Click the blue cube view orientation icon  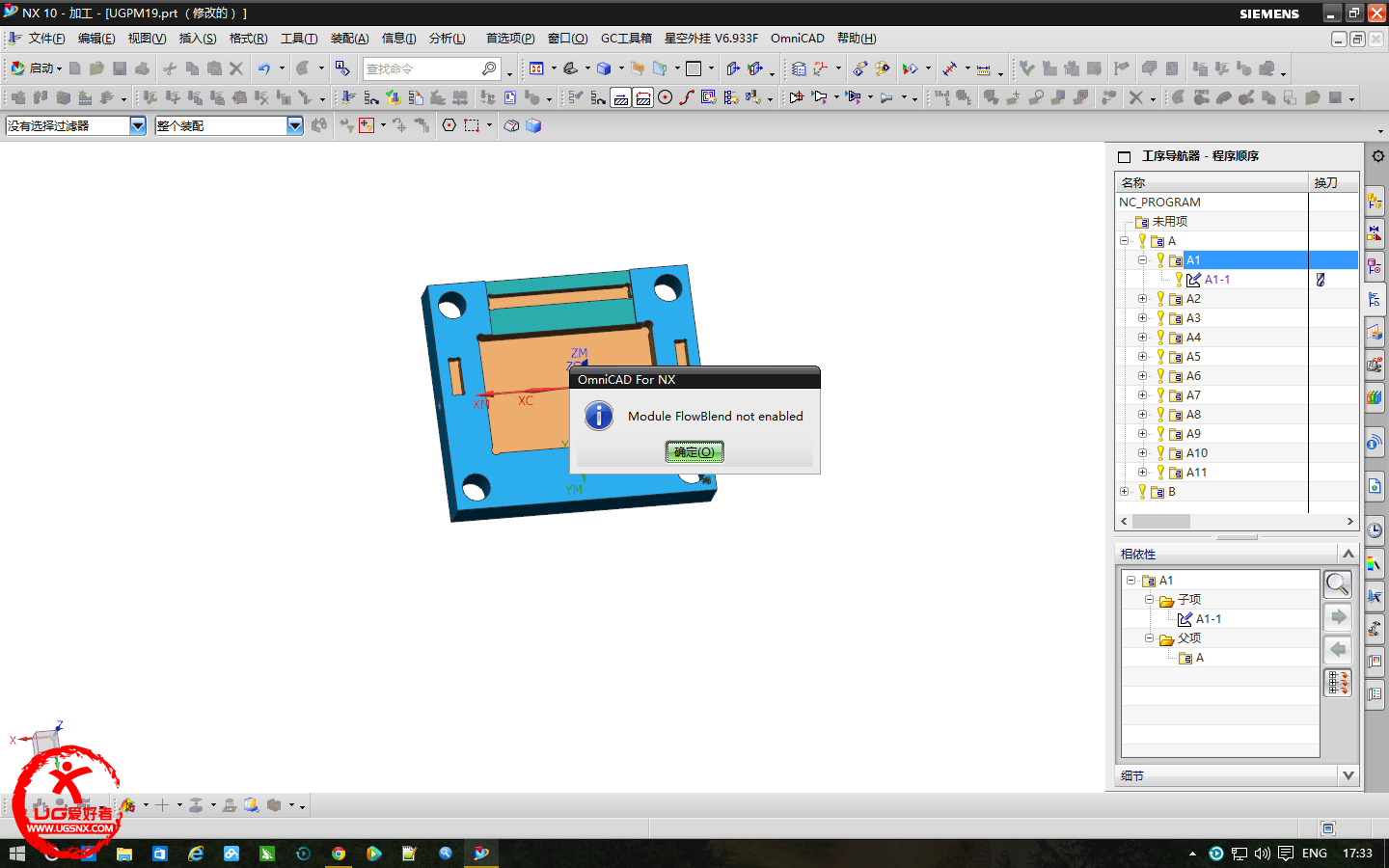click(x=533, y=125)
